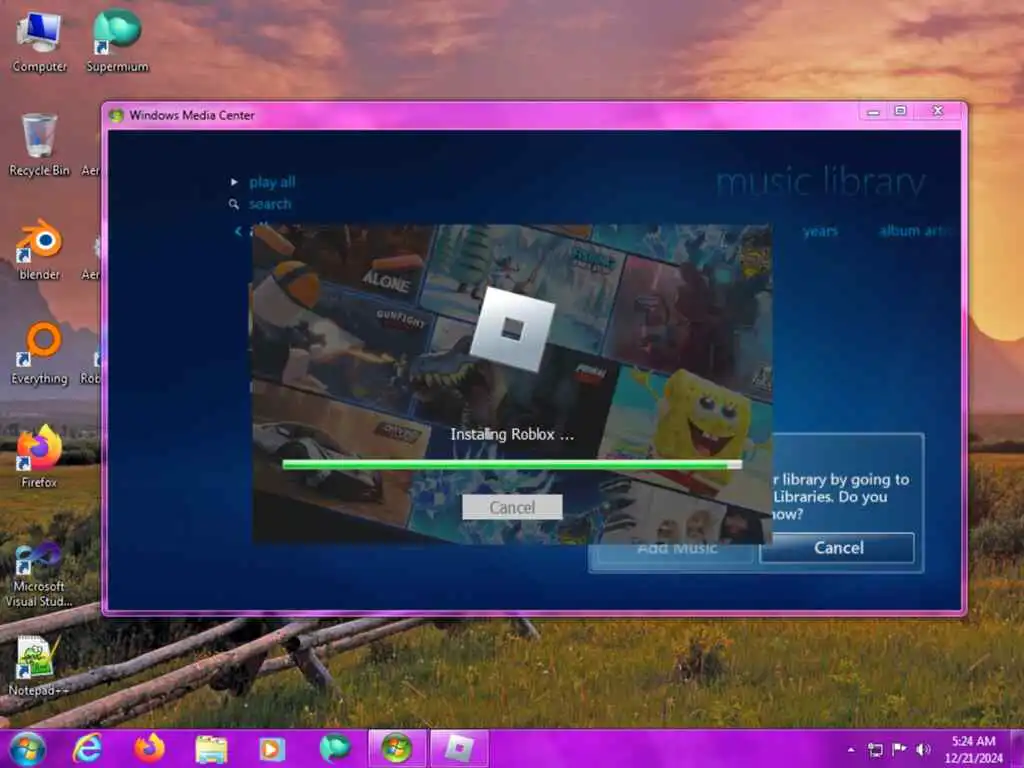Open the Action Center flag icon
This screenshot has height=768, width=1024.
pos(899,749)
